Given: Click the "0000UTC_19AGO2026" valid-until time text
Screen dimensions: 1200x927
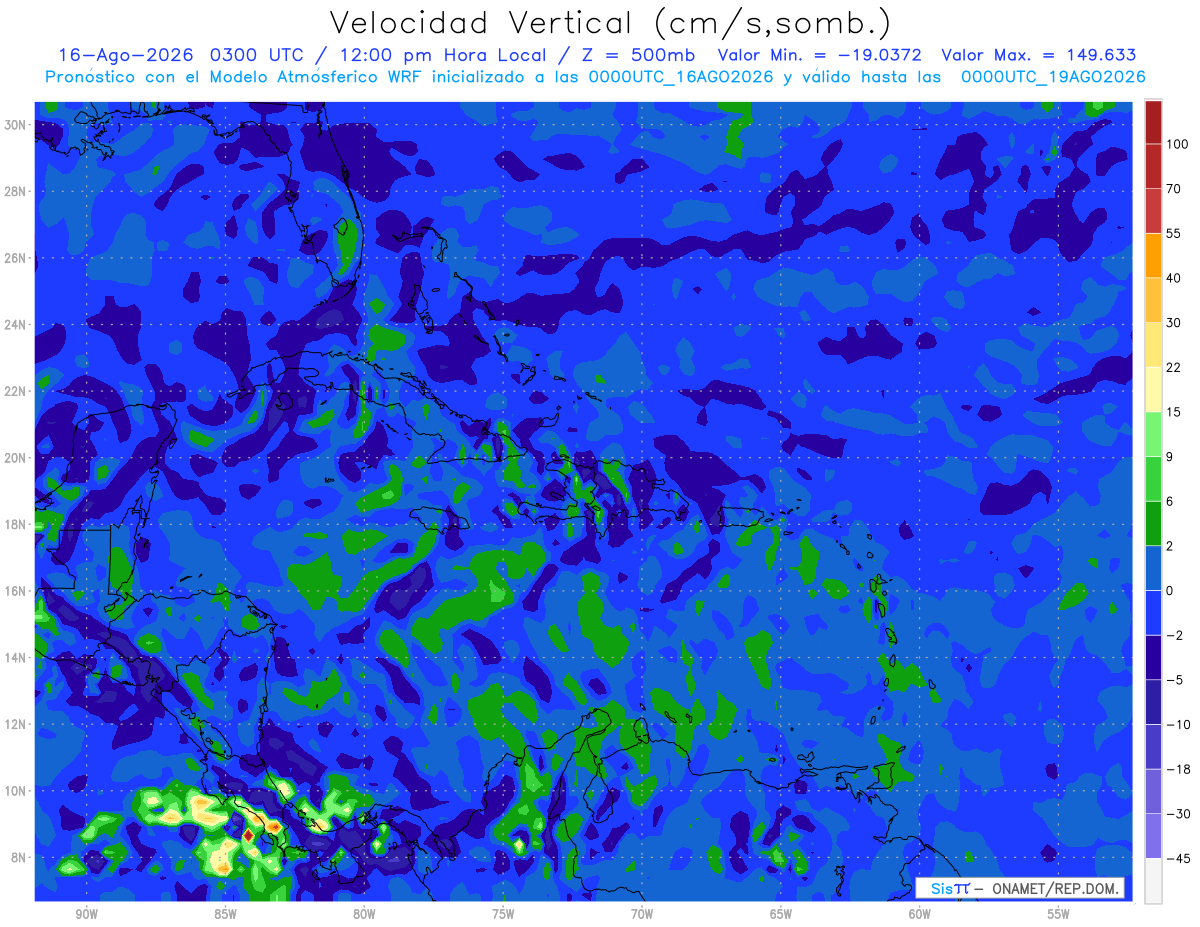Looking at the screenshot, I should coord(1052,77).
